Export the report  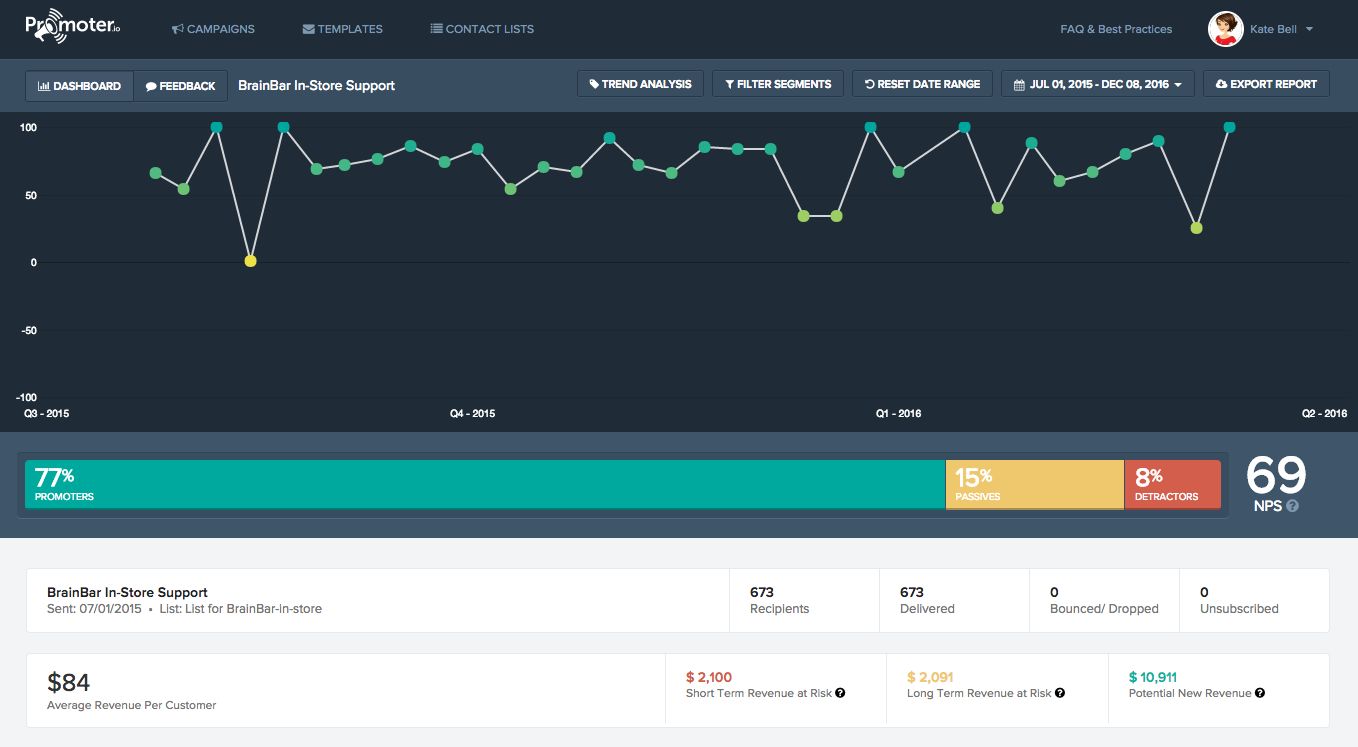click(1266, 84)
